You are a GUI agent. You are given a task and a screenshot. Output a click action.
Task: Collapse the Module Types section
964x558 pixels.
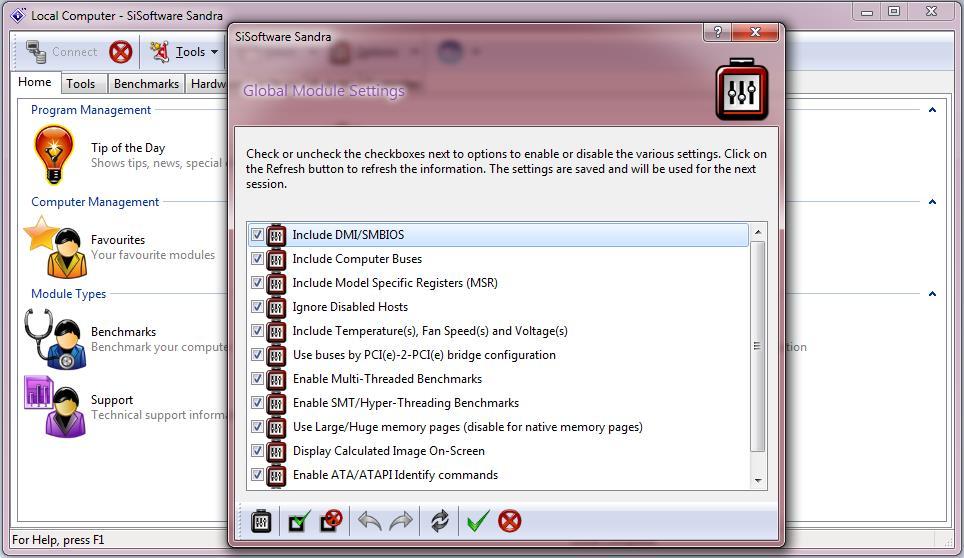[x=932, y=294]
